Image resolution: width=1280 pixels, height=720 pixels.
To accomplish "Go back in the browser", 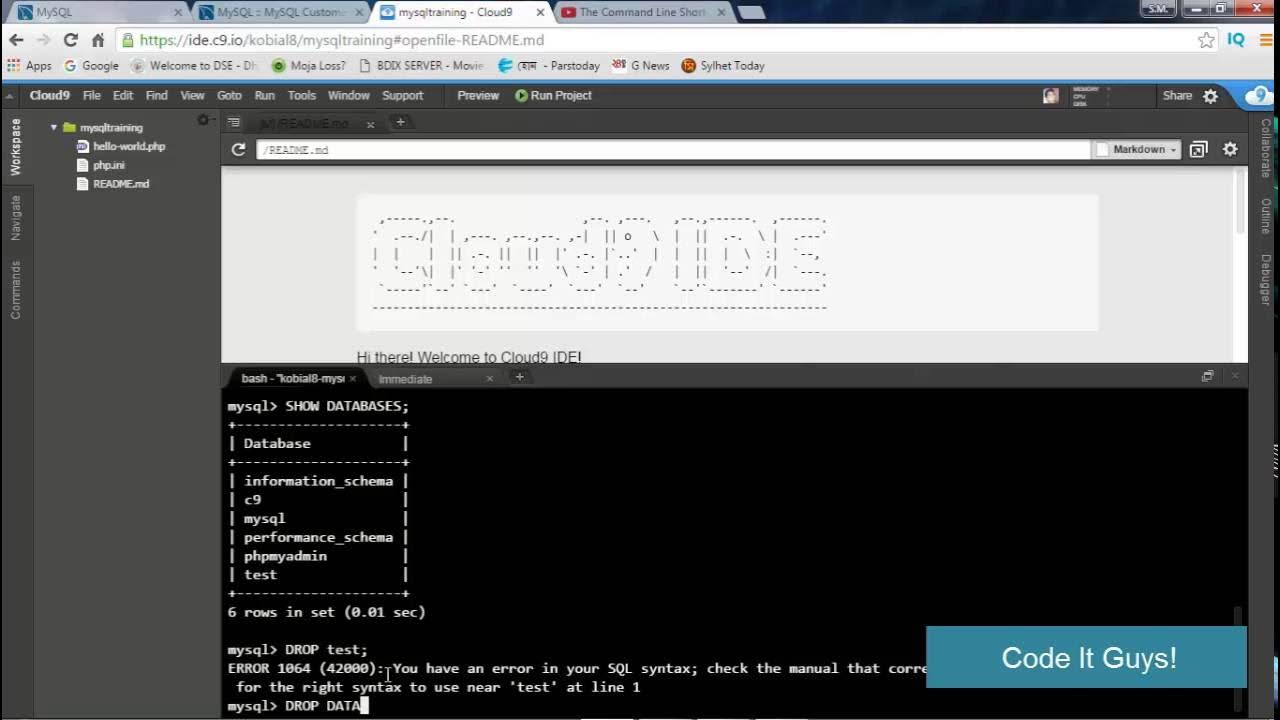I will point(16,40).
